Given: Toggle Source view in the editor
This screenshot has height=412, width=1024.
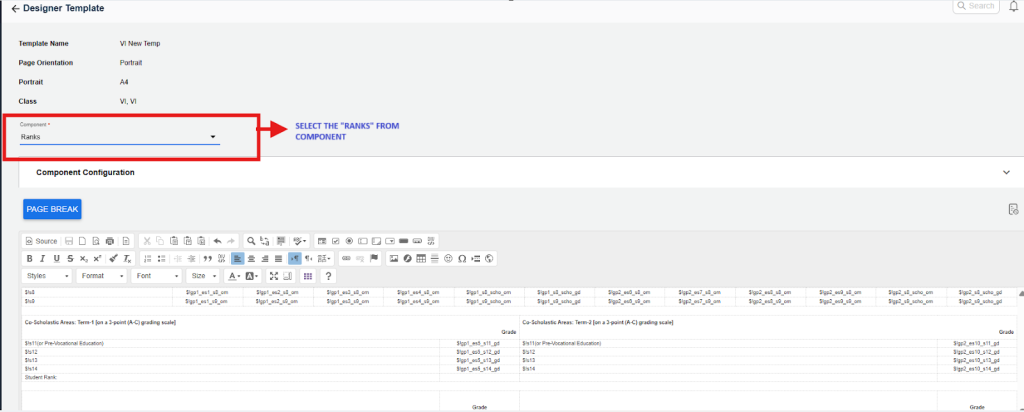Looking at the screenshot, I should coord(41,241).
